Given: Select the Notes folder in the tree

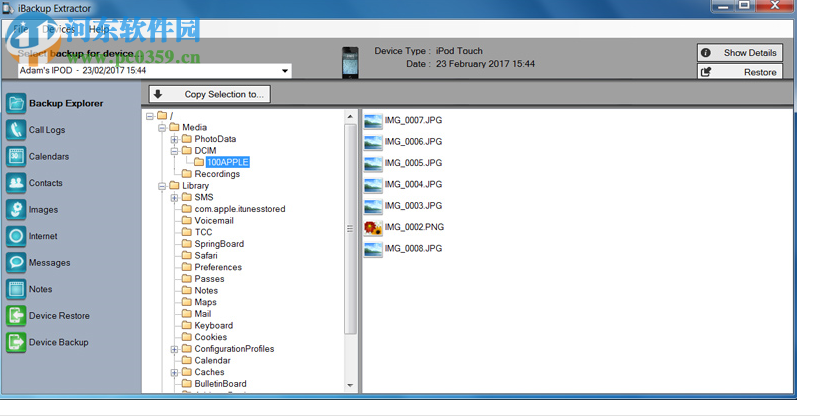Looking at the screenshot, I should [206, 290].
